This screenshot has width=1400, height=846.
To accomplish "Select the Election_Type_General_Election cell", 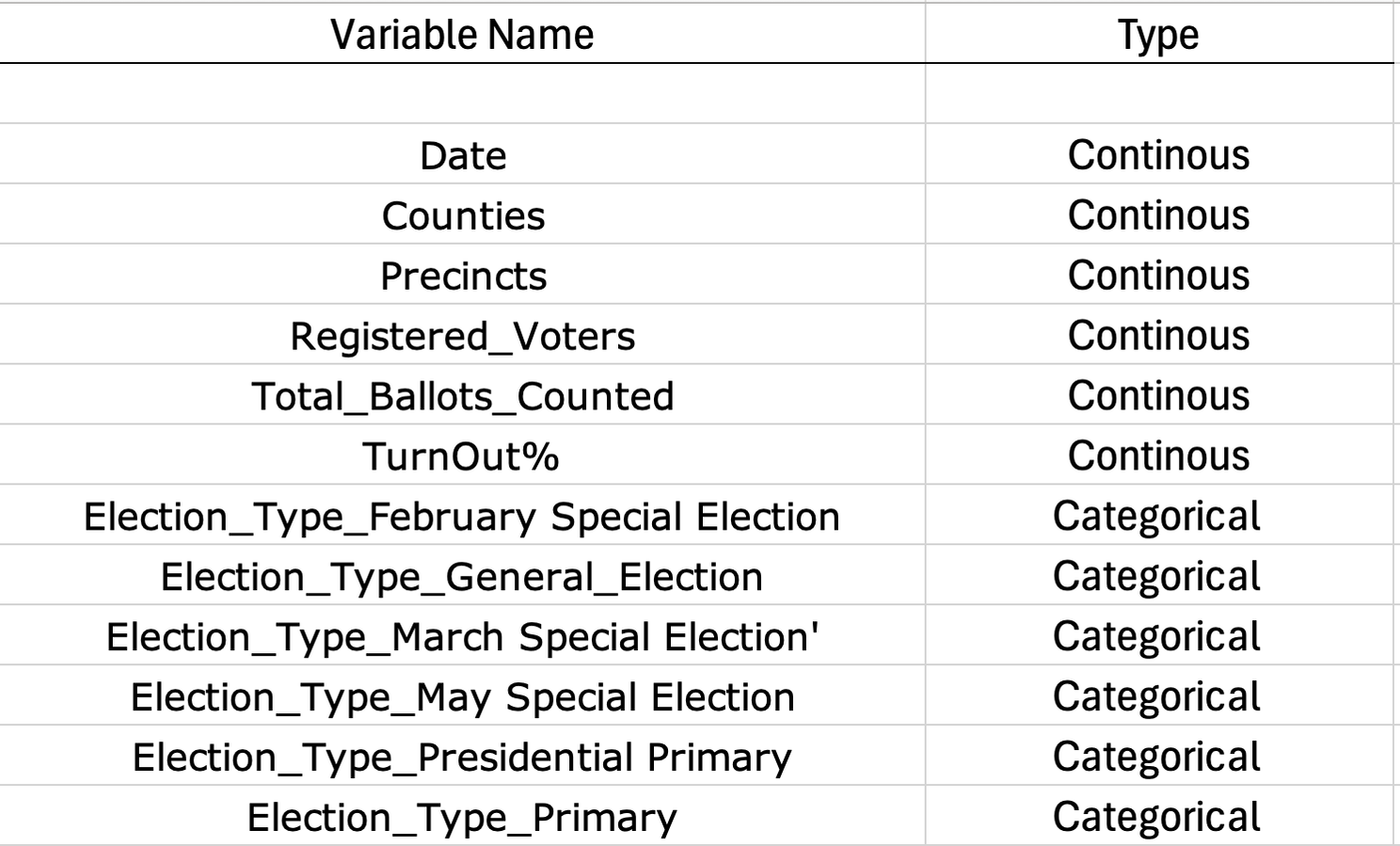I will tap(462, 577).
